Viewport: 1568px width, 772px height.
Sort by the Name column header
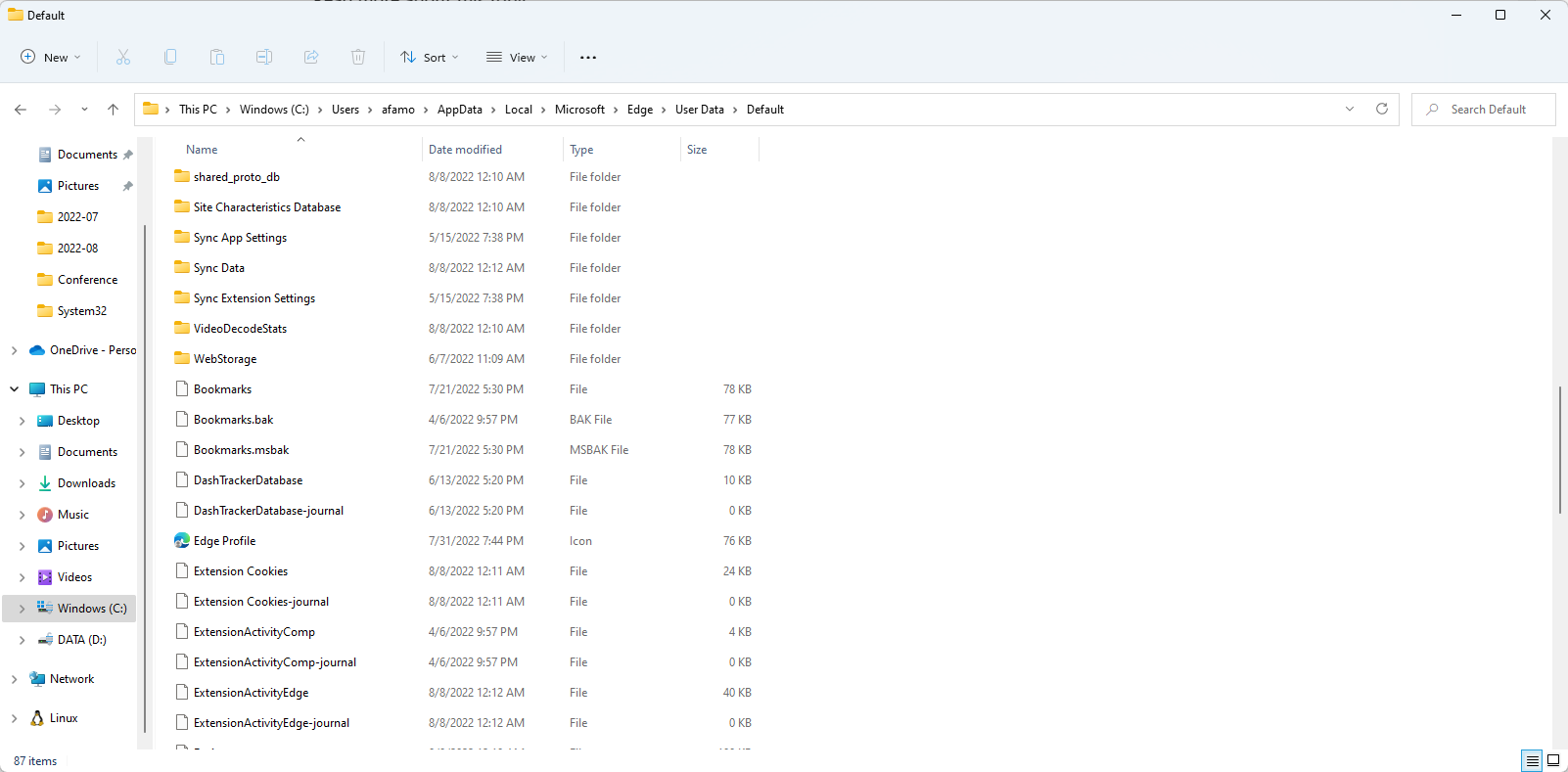point(202,150)
